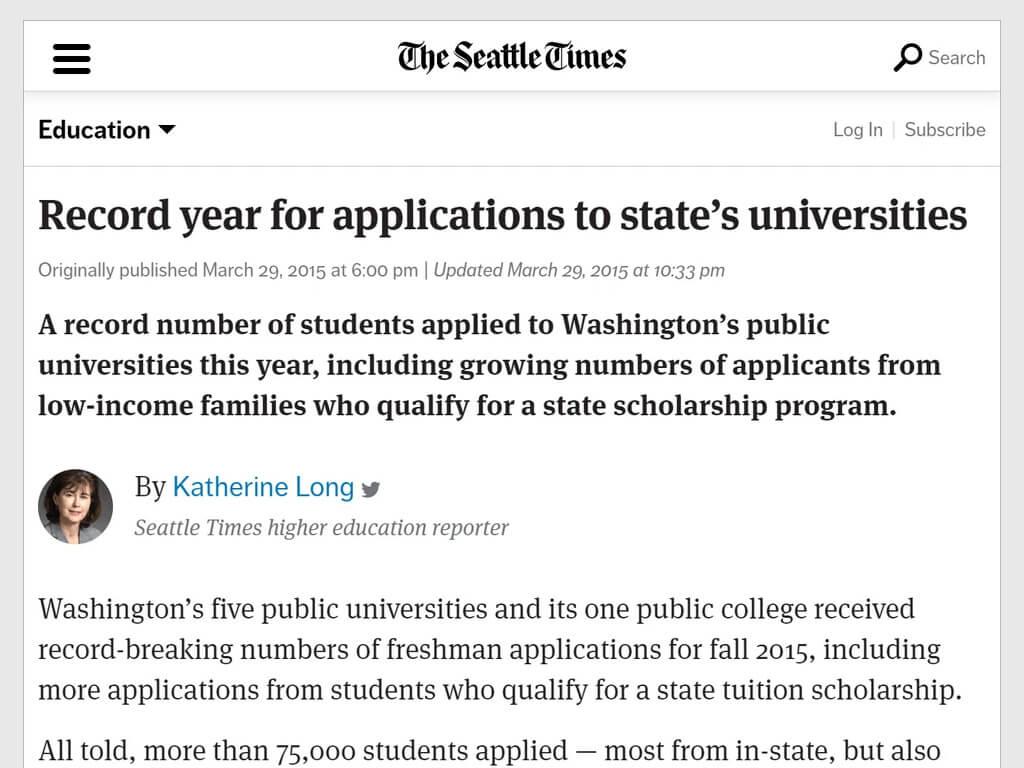Click the magnifying glass search icon
This screenshot has height=768, width=1024.
point(908,57)
